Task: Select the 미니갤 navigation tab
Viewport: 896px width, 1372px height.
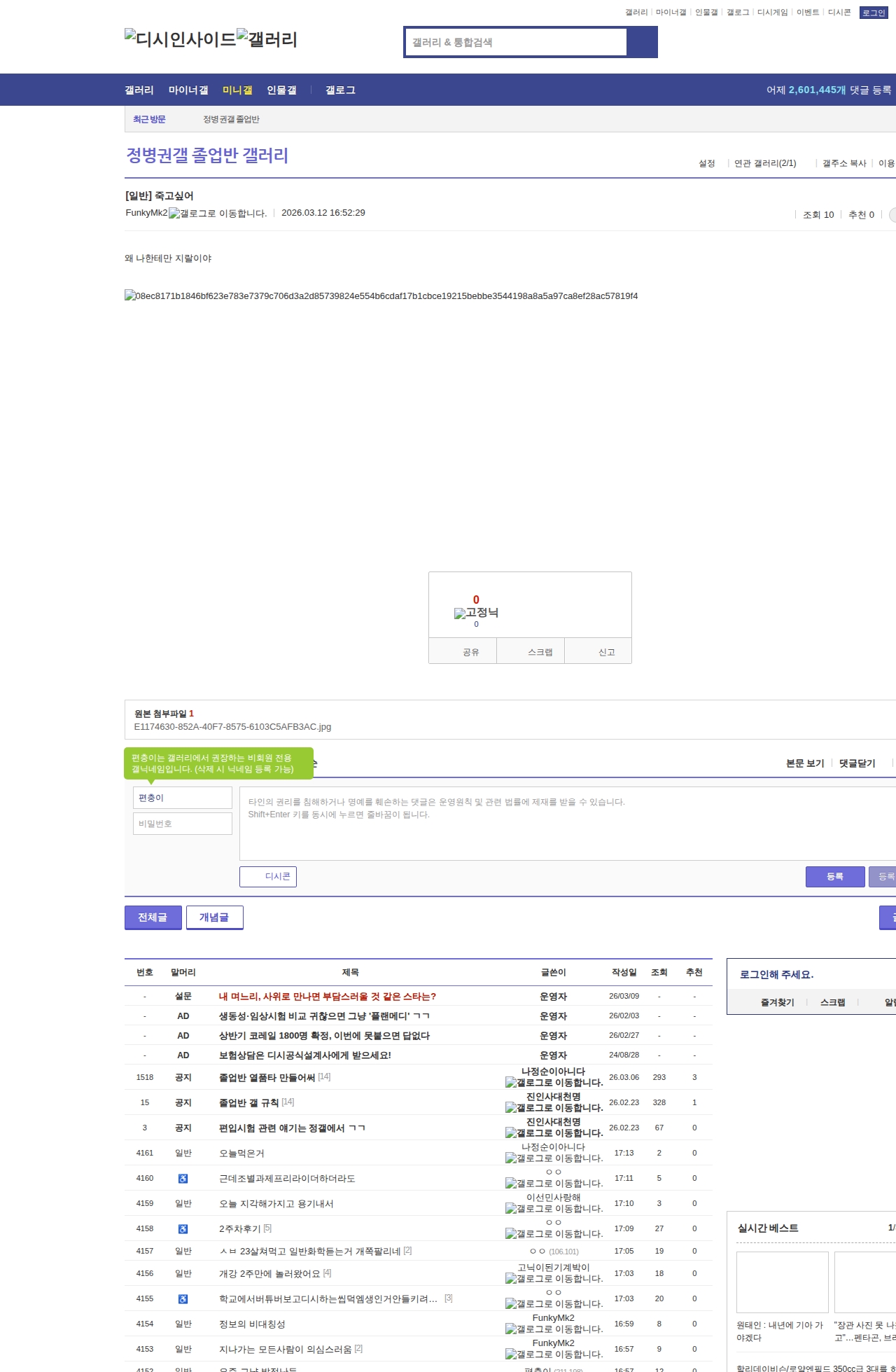Action: coord(237,90)
